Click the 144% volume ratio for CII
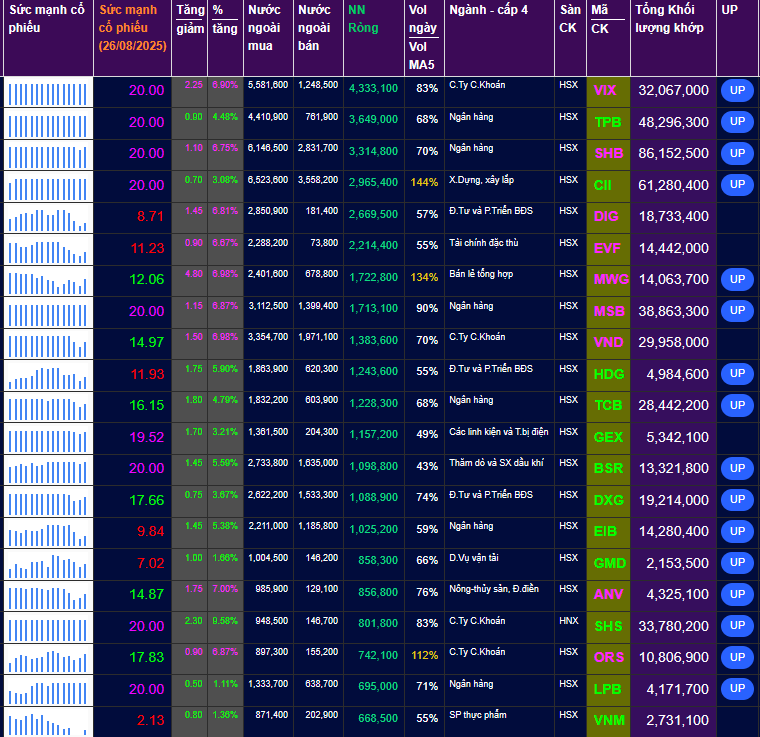 pos(424,182)
